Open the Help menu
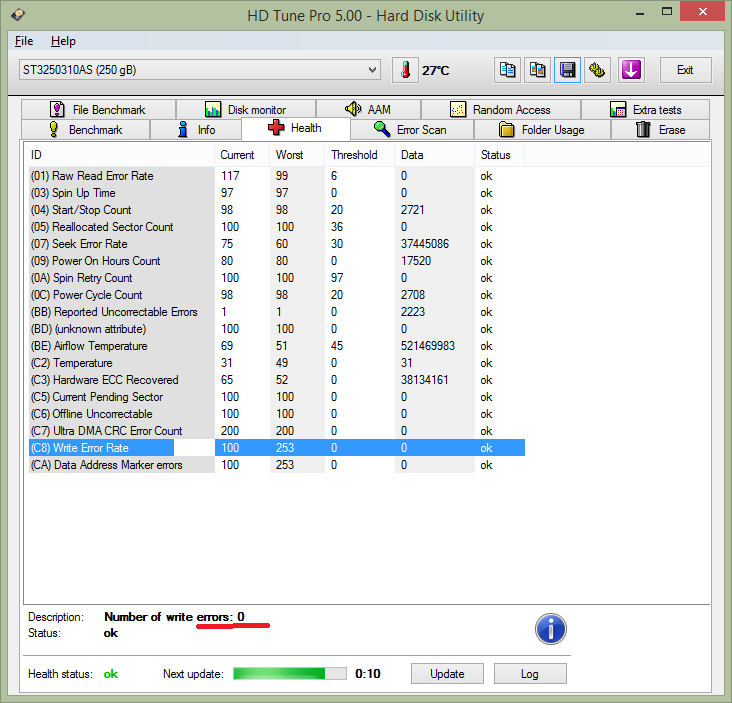This screenshot has width=732, height=703. pos(63,41)
